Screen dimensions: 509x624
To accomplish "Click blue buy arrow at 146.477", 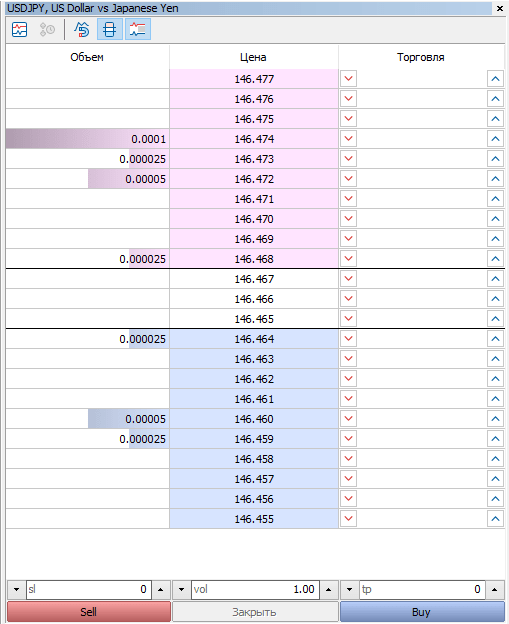I will click(x=495, y=79).
